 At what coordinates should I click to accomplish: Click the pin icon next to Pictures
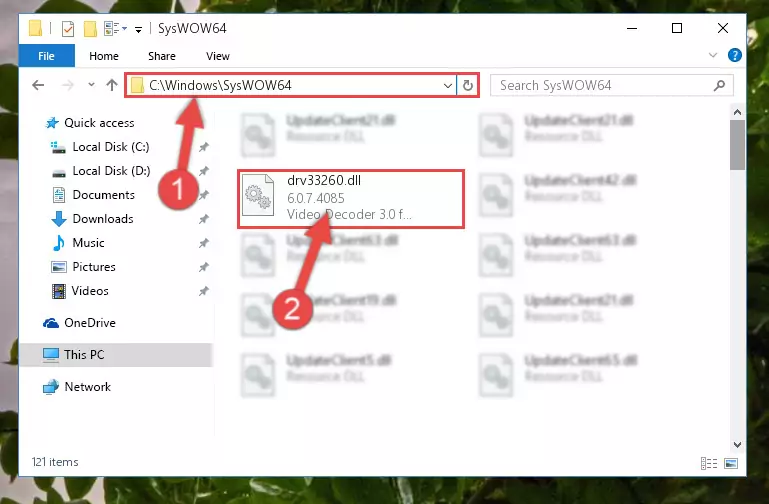(x=204, y=267)
